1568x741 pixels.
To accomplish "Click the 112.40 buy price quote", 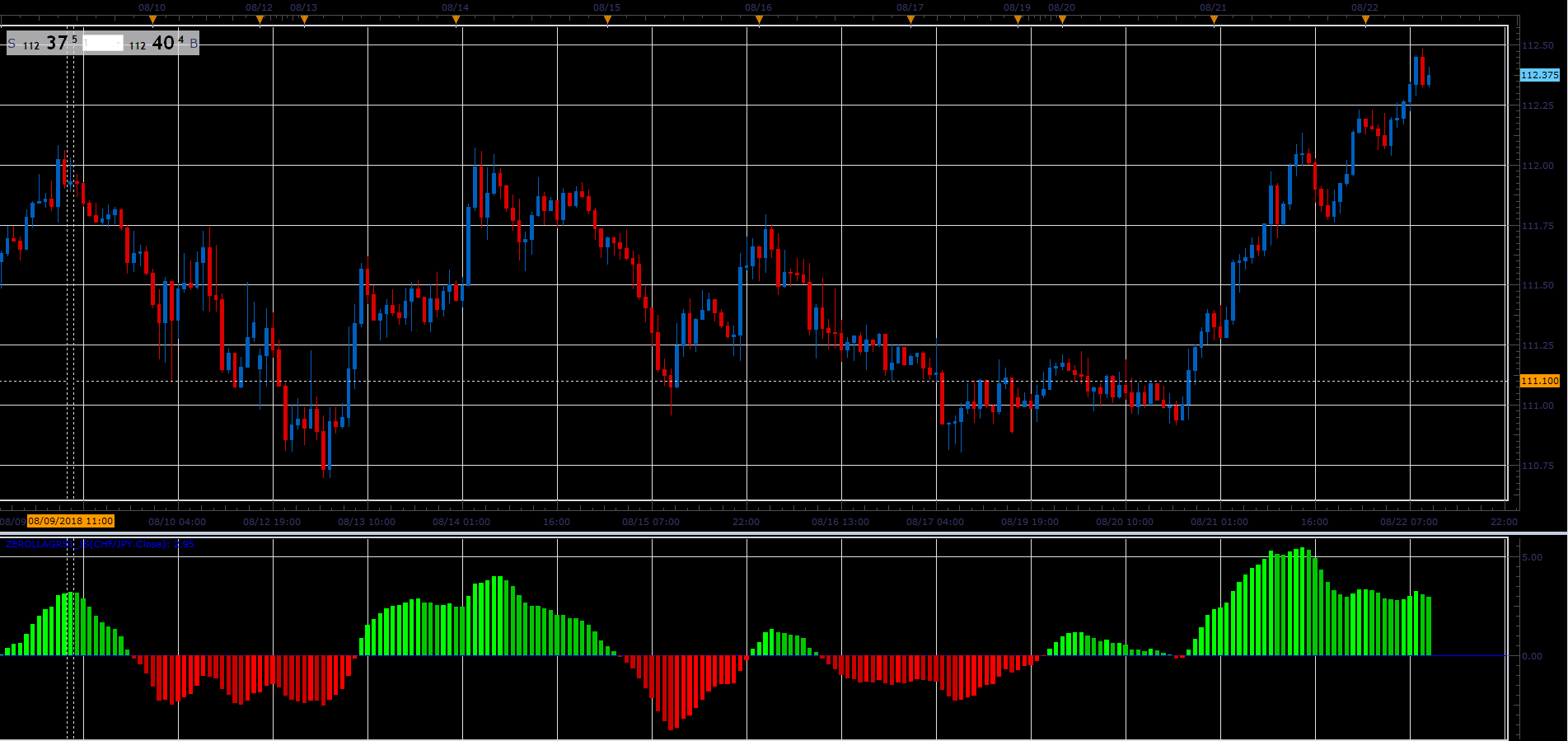I will pos(157,43).
